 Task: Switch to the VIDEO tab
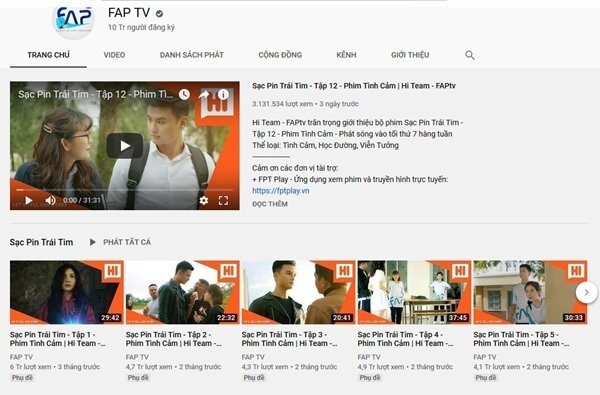[x=114, y=55]
